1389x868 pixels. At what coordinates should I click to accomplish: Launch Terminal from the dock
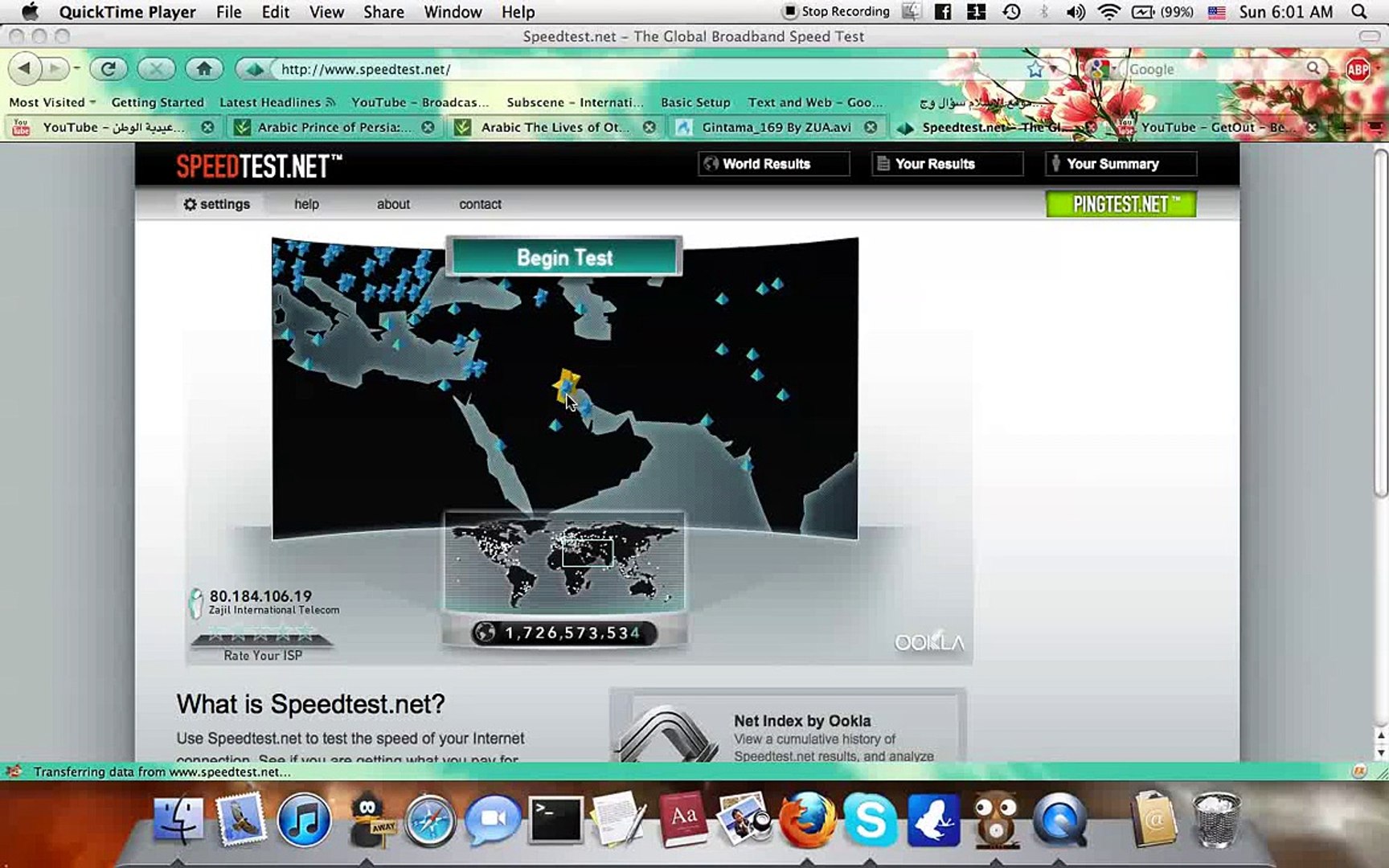[x=555, y=820]
